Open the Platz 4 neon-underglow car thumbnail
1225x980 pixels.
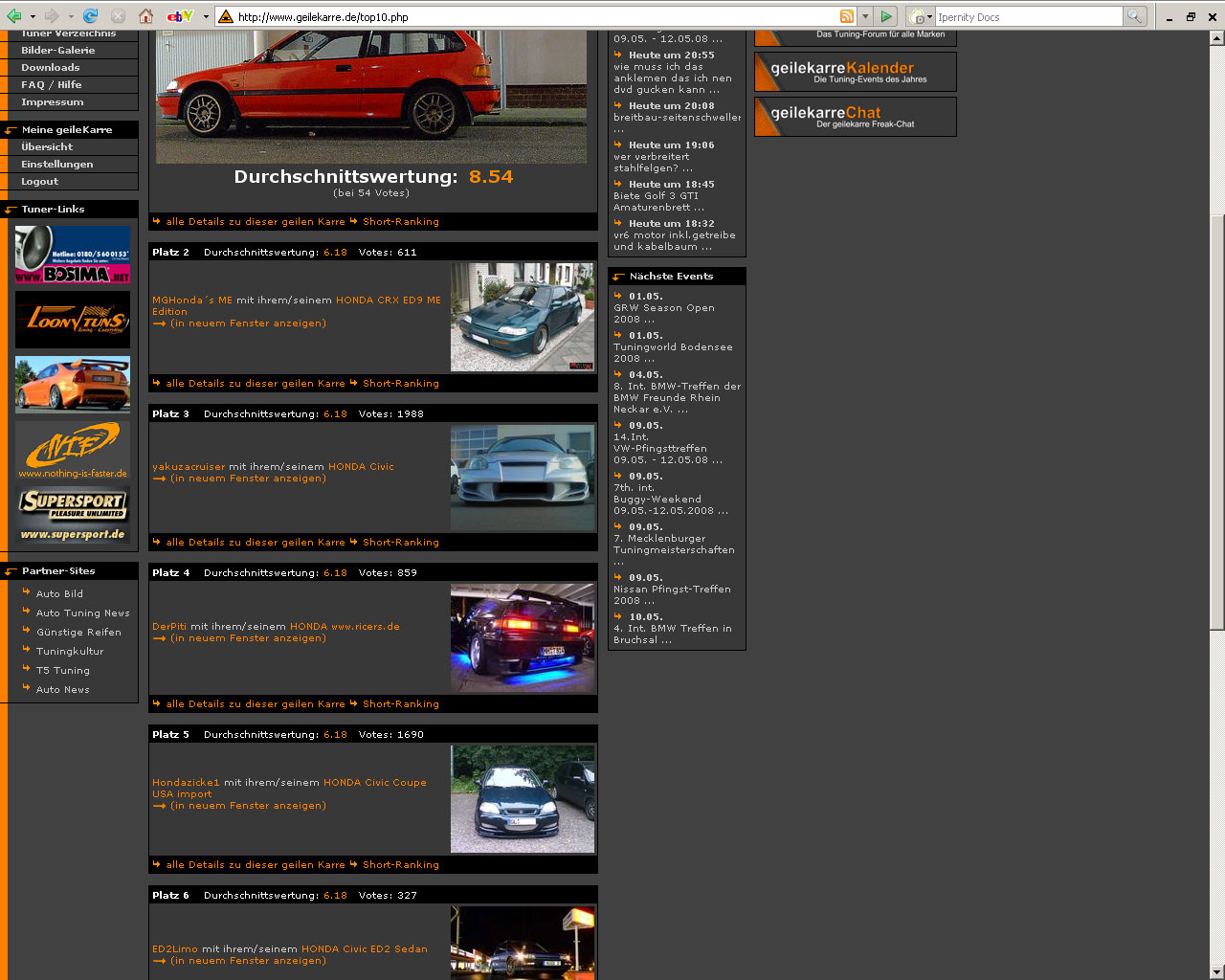point(523,638)
